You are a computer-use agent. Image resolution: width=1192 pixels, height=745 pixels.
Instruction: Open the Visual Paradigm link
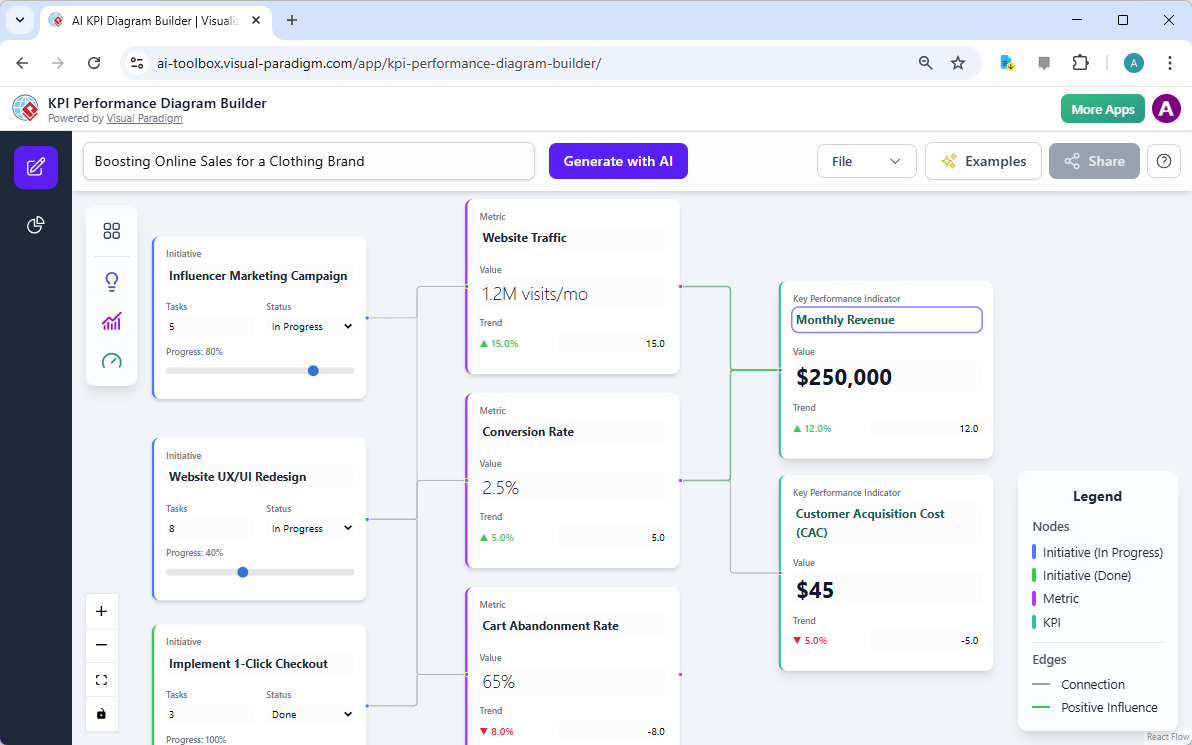pos(144,118)
